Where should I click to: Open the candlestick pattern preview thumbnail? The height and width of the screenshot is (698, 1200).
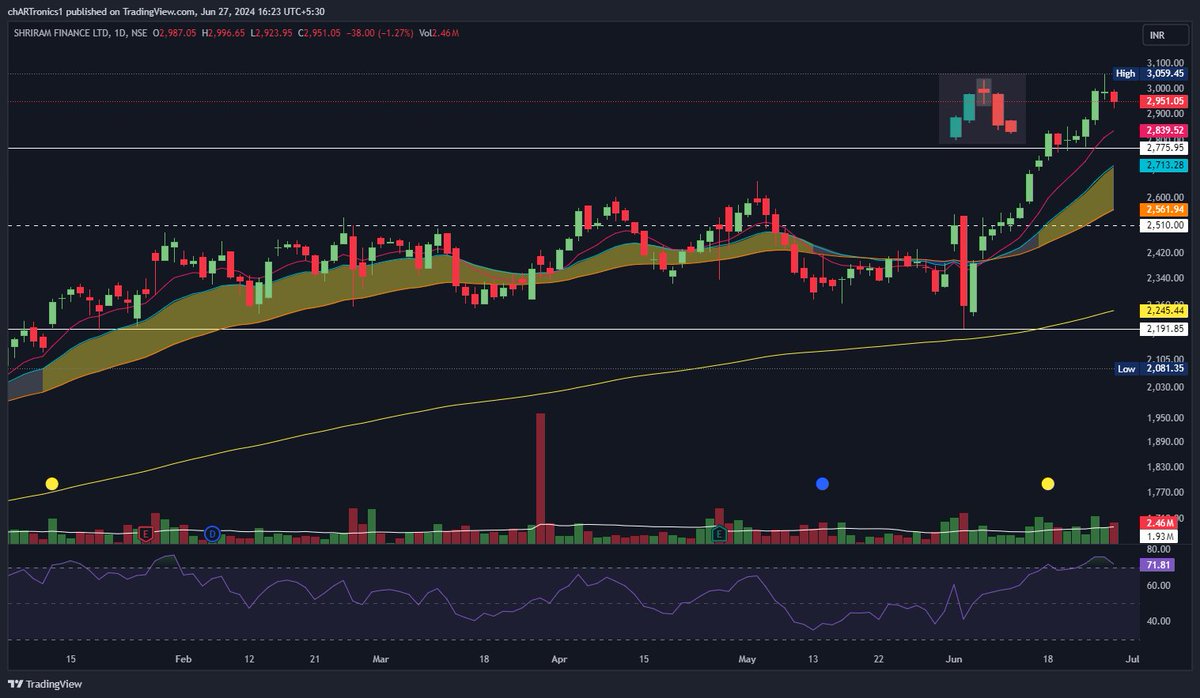(x=982, y=109)
